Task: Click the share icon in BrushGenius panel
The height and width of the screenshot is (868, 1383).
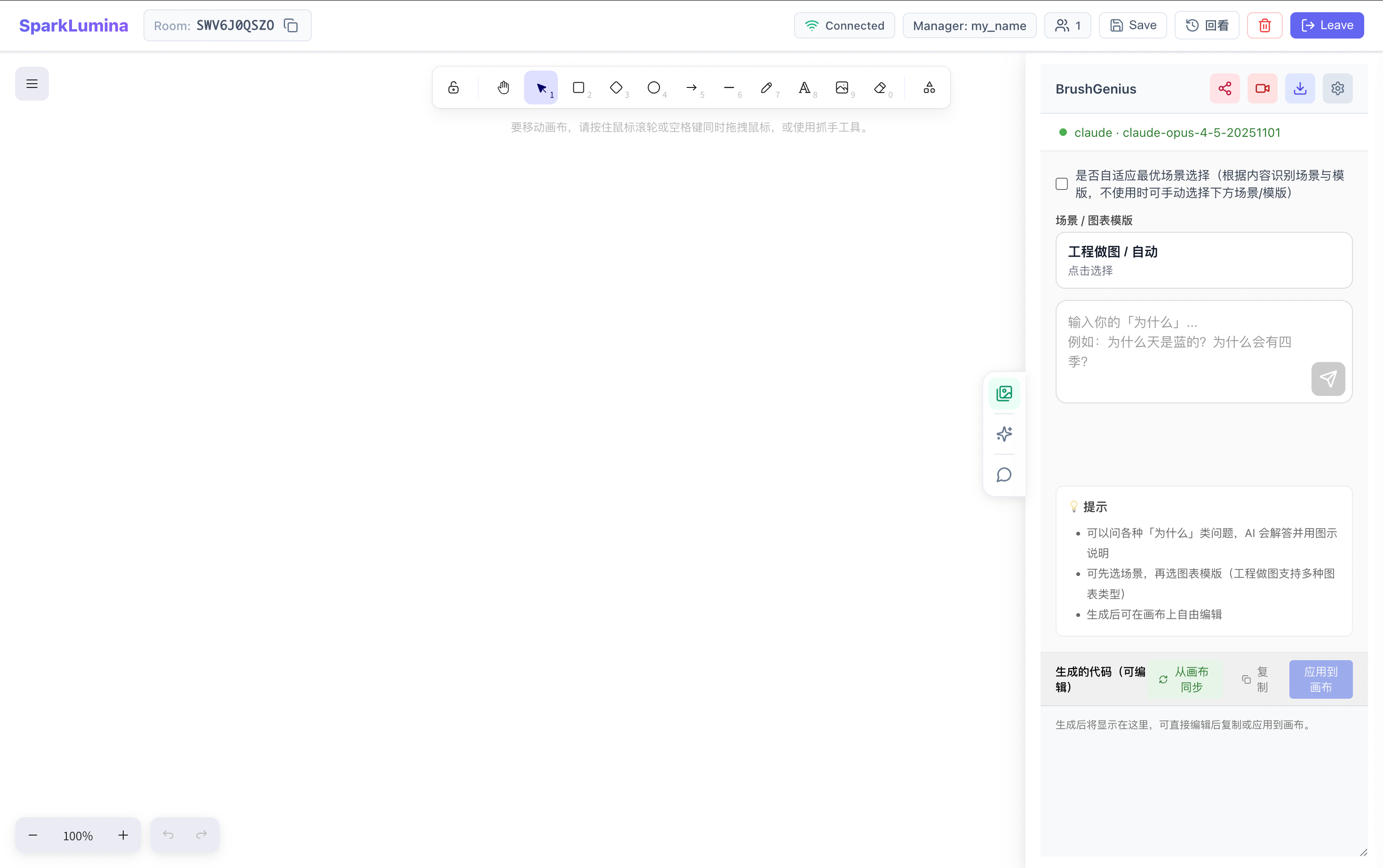Action: click(x=1224, y=88)
